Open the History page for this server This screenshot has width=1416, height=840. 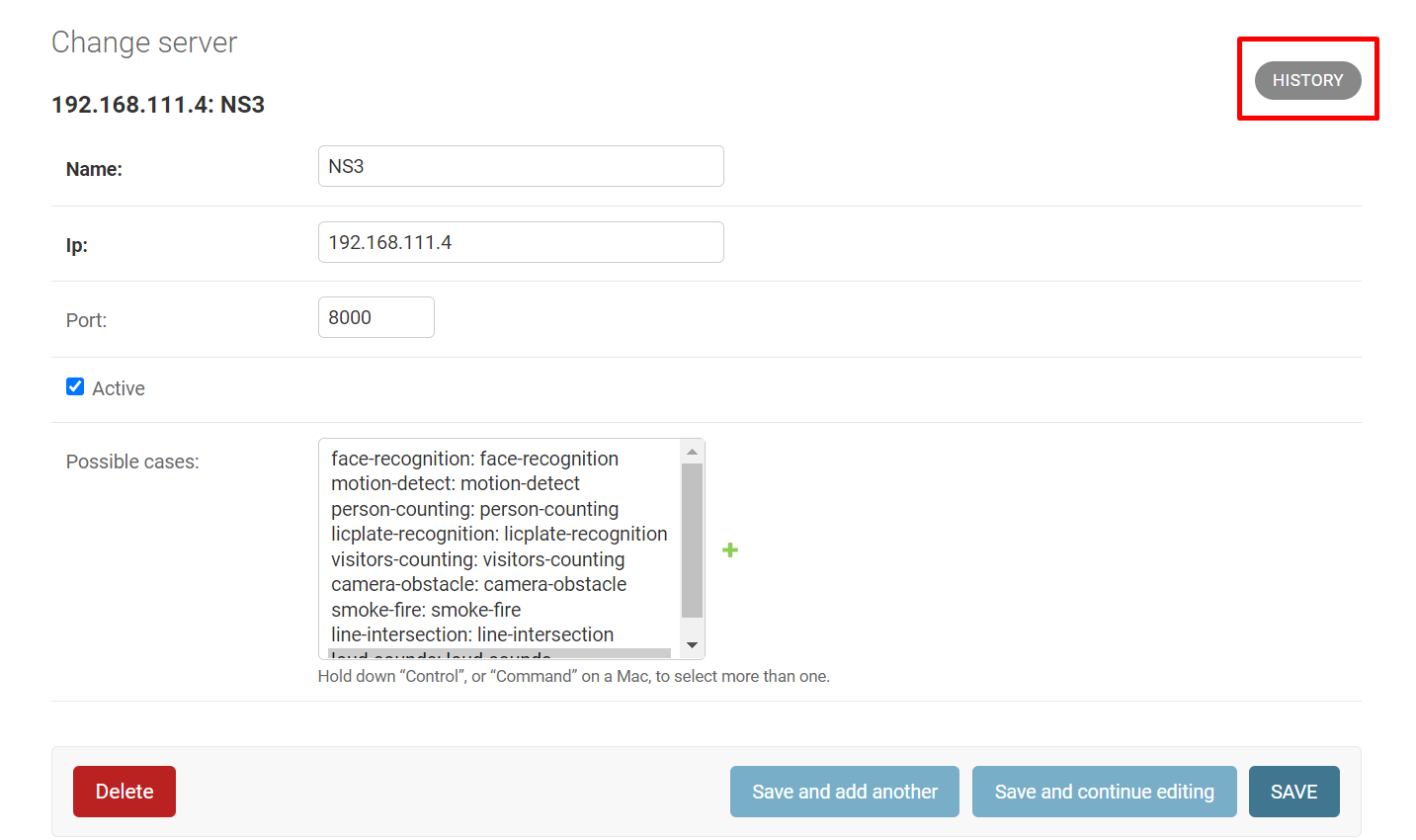pos(1307,80)
